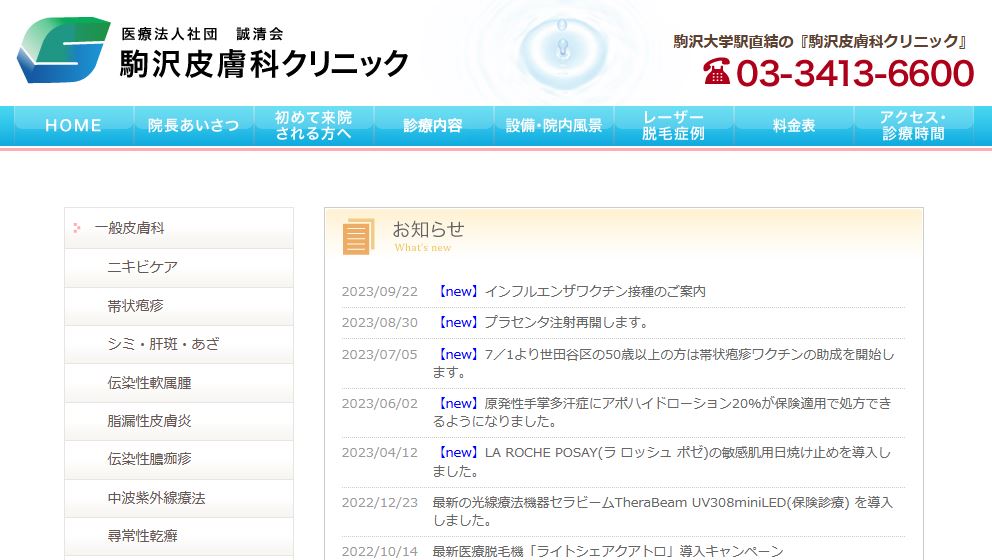Open アクセス・診療時間 menu item
This screenshot has height=560, width=992.
point(913,126)
